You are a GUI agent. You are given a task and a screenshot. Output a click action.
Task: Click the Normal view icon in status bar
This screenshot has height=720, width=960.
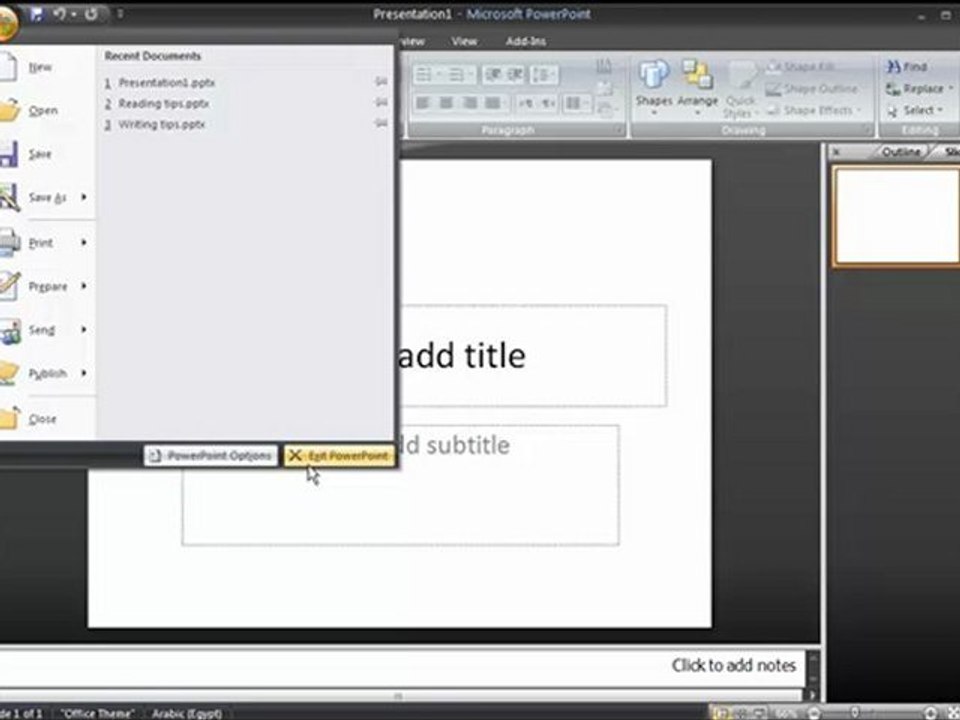tap(722, 713)
